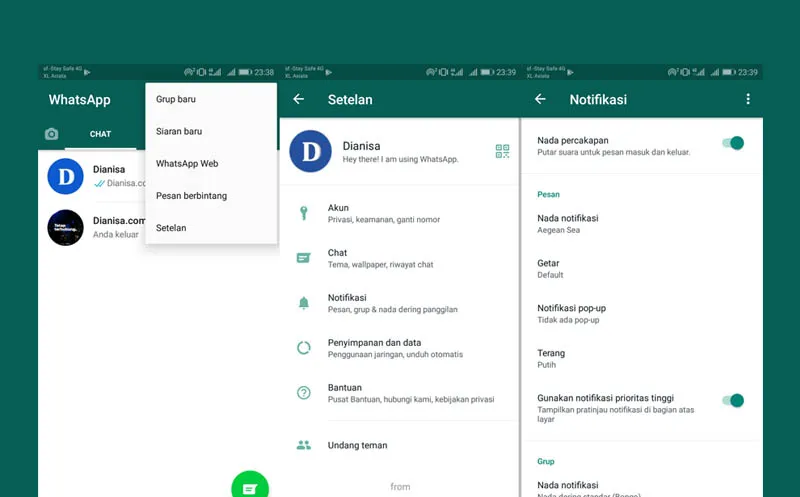Tap the green new chat floating button
800x497 pixels.
250,486
